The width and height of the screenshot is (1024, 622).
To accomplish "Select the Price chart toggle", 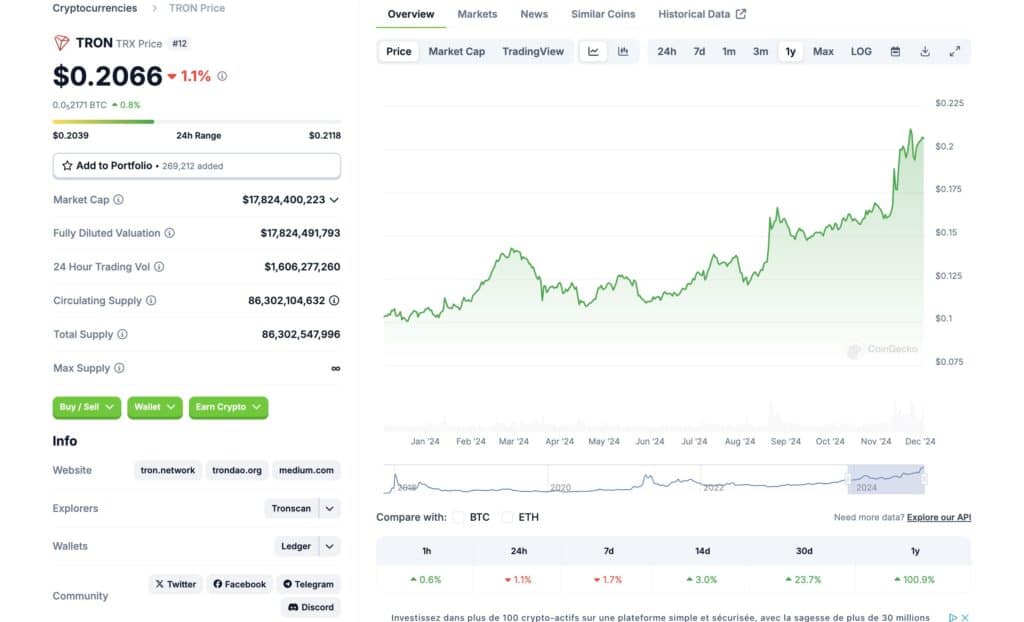I will pyautogui.click(x=398, y=52).
